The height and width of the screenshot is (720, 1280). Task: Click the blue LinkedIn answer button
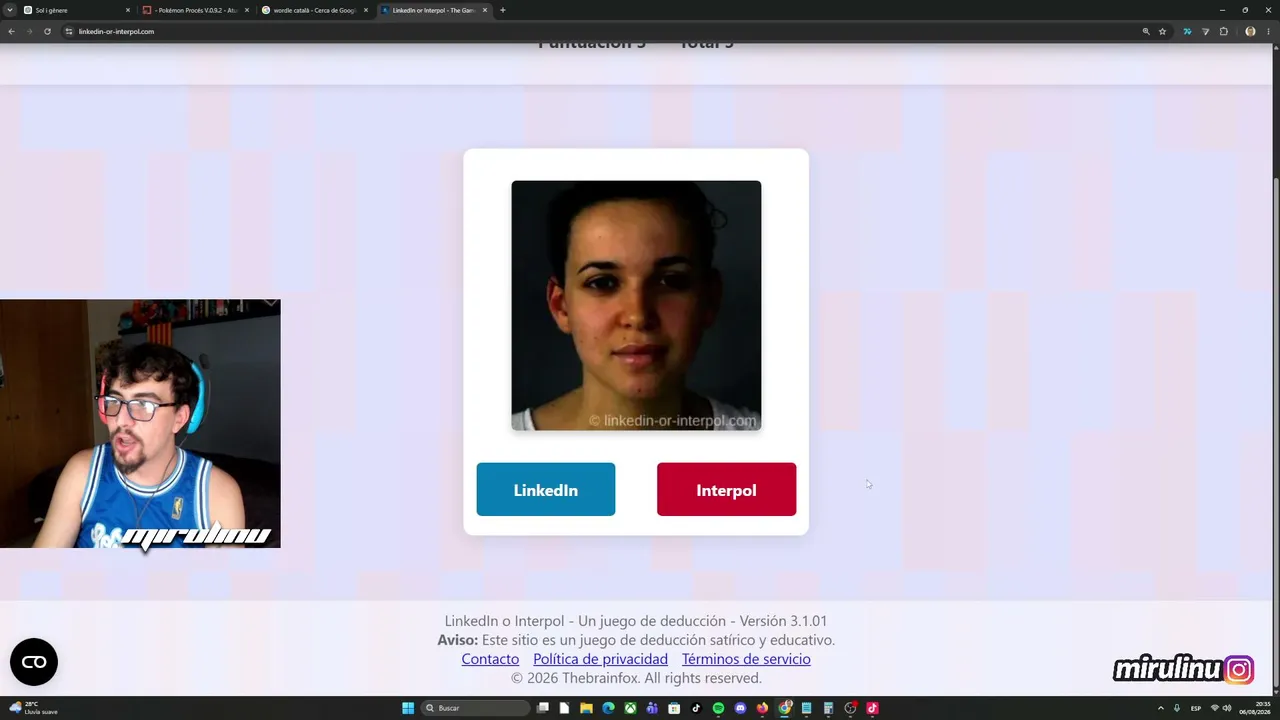(545, 489)
